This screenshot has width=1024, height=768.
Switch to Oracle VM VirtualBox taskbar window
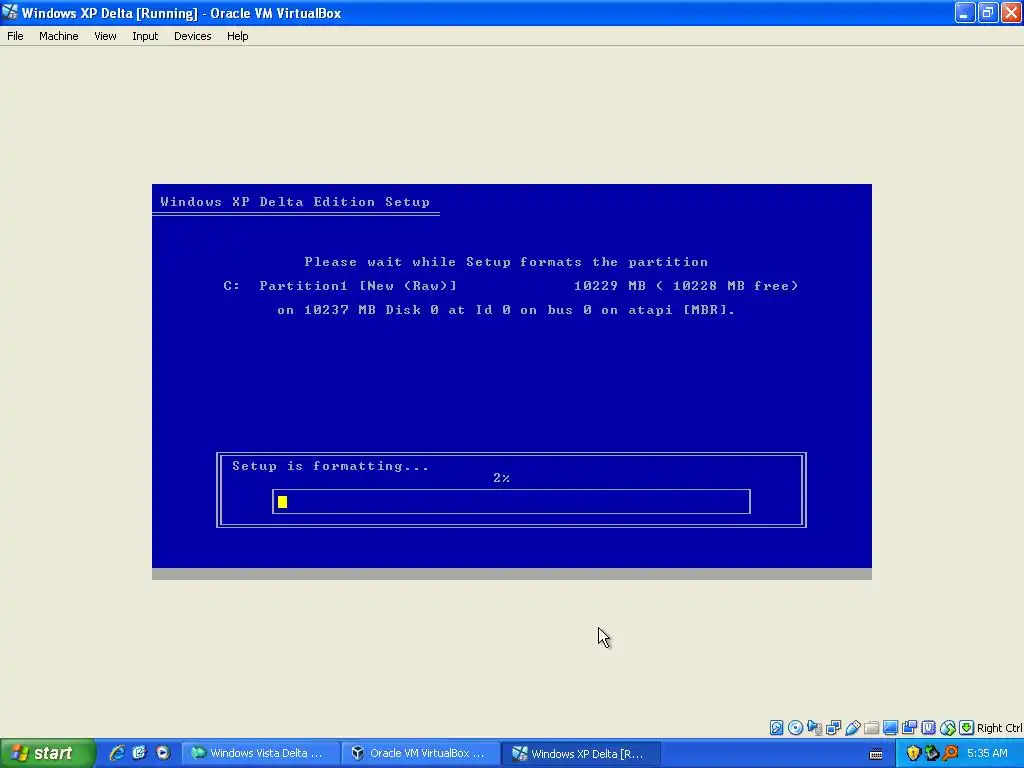coord(421,754)
